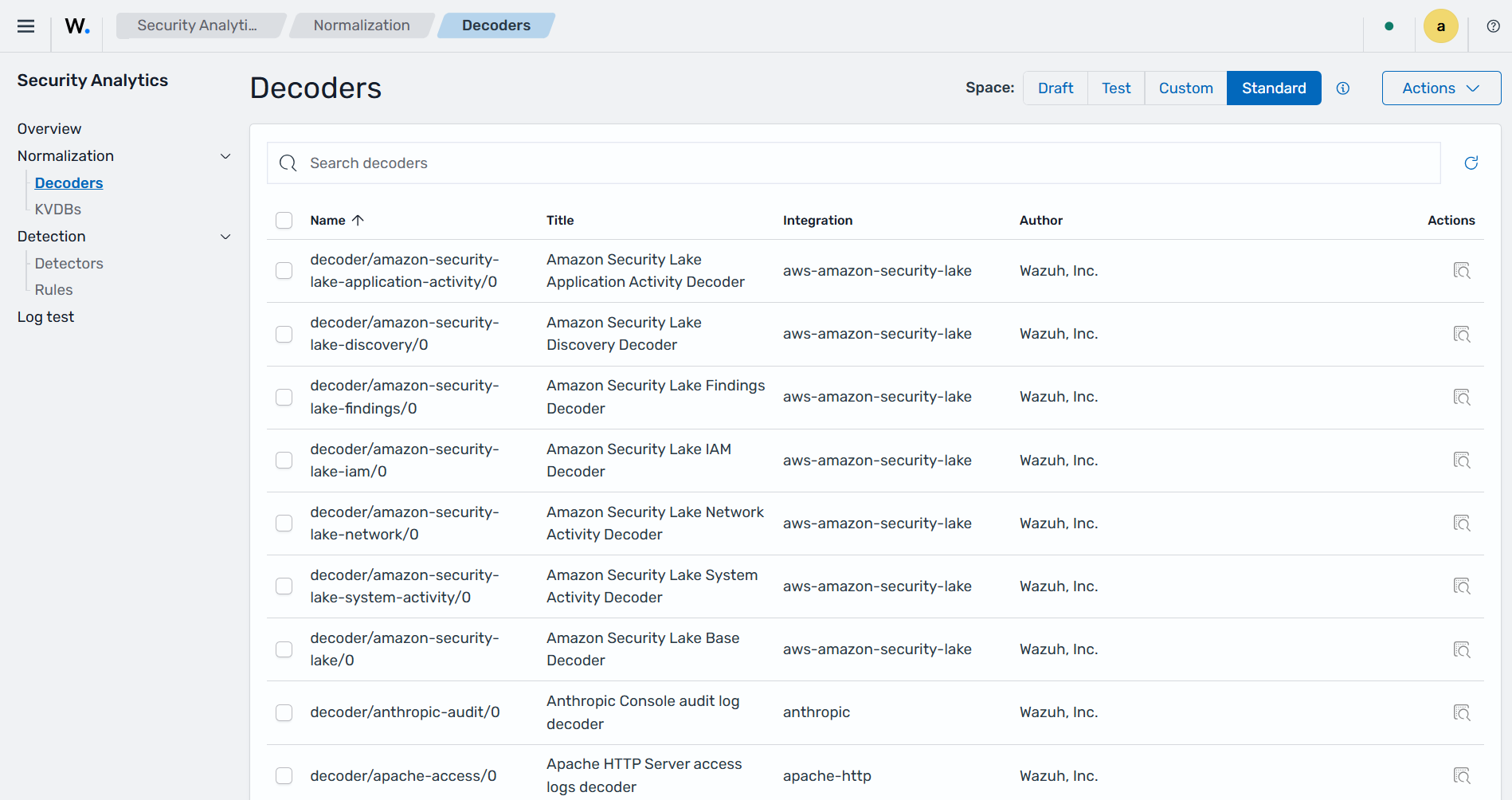
Task: Click 'Amazon Security Lake IAM Decoder' title
Action: tap(639, 461)
